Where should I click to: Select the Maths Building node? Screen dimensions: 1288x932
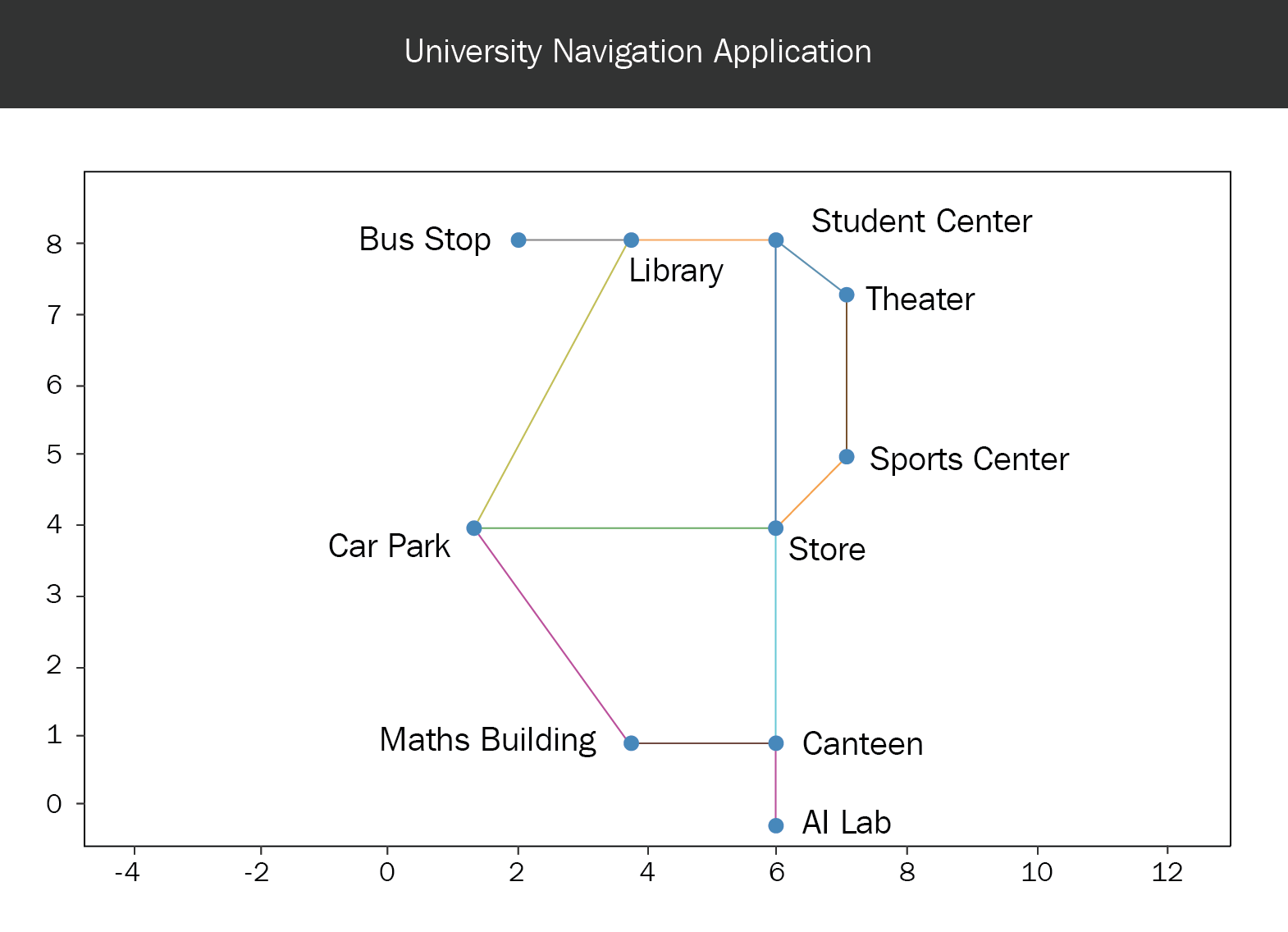pos(631,743)
